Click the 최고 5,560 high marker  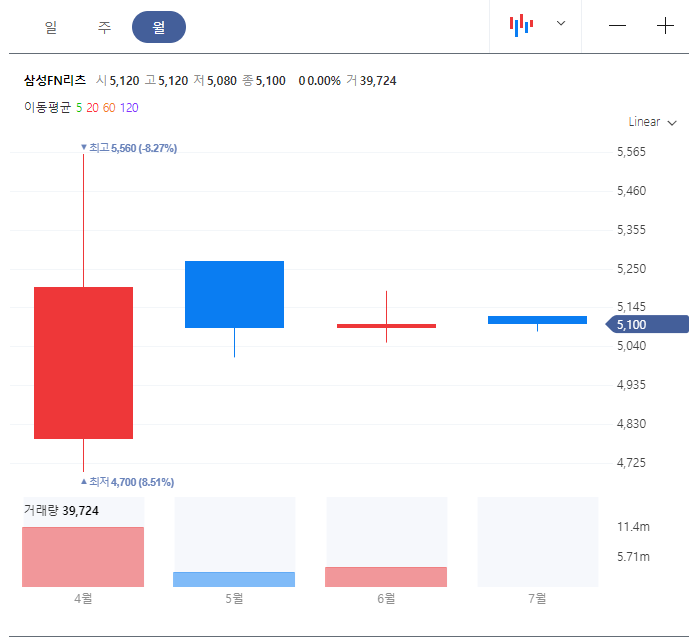(129, 148)
